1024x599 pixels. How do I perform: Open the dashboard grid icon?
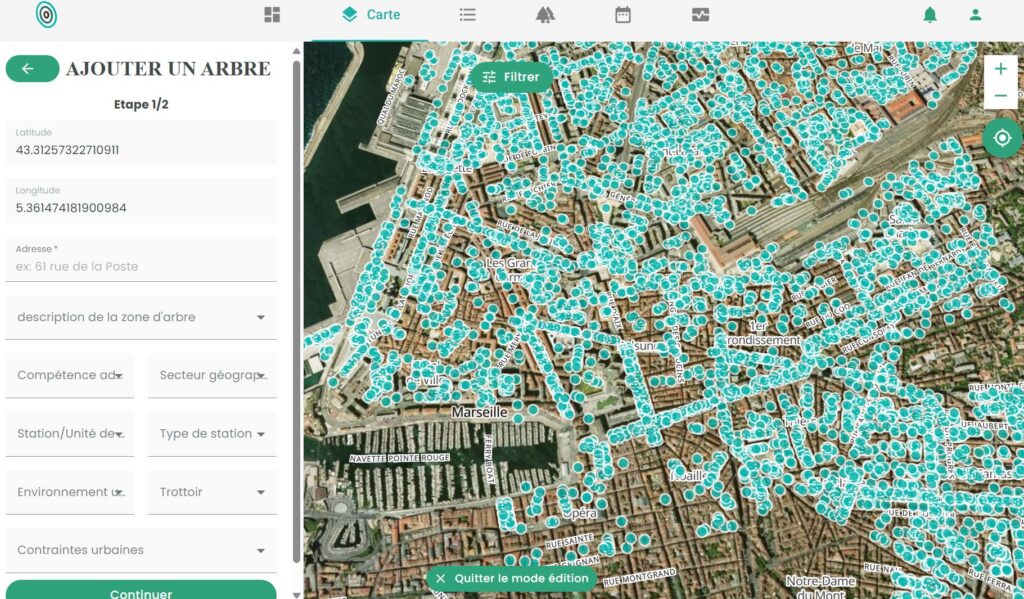(272, 14)
